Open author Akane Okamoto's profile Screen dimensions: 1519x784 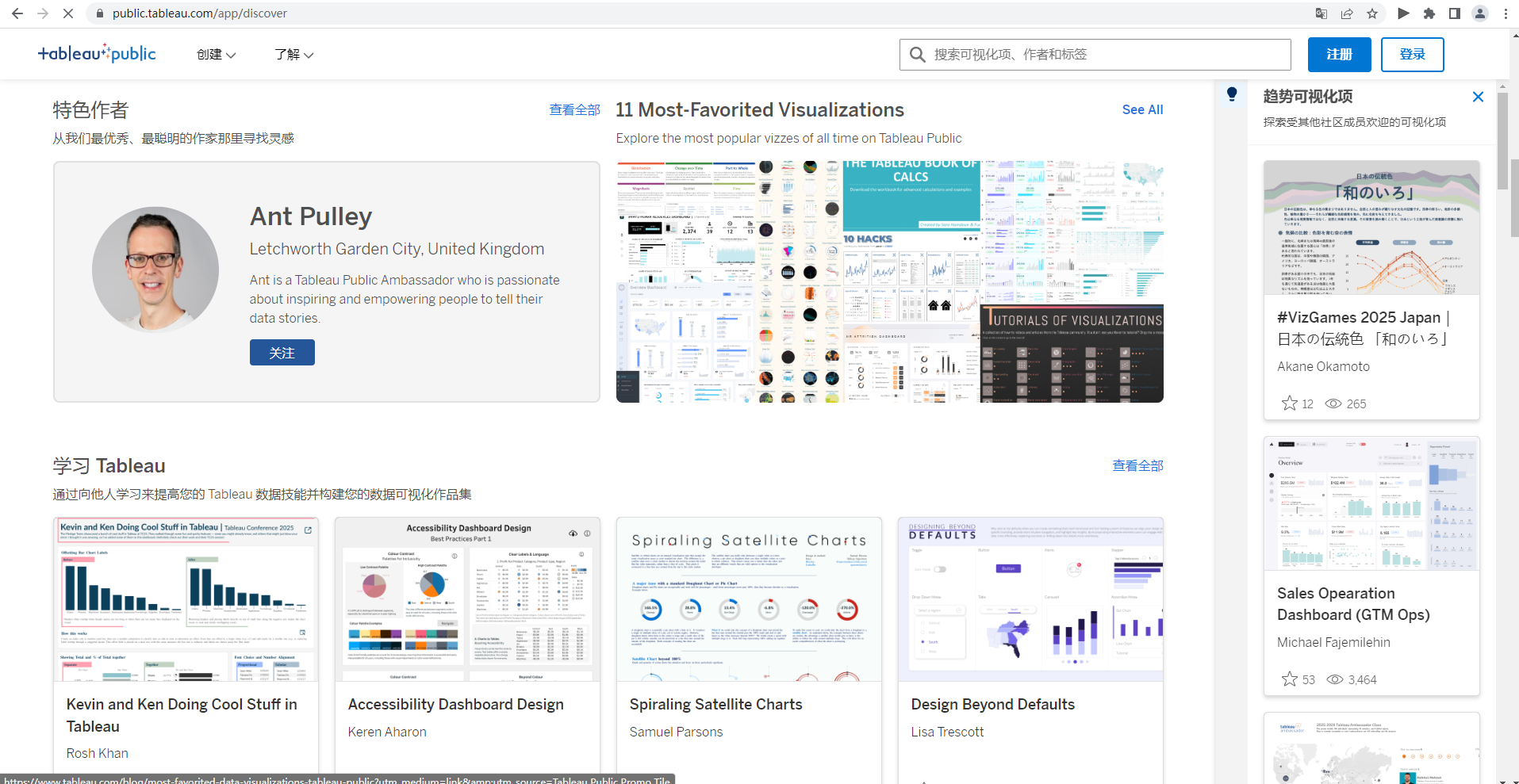coord(1324,366)
